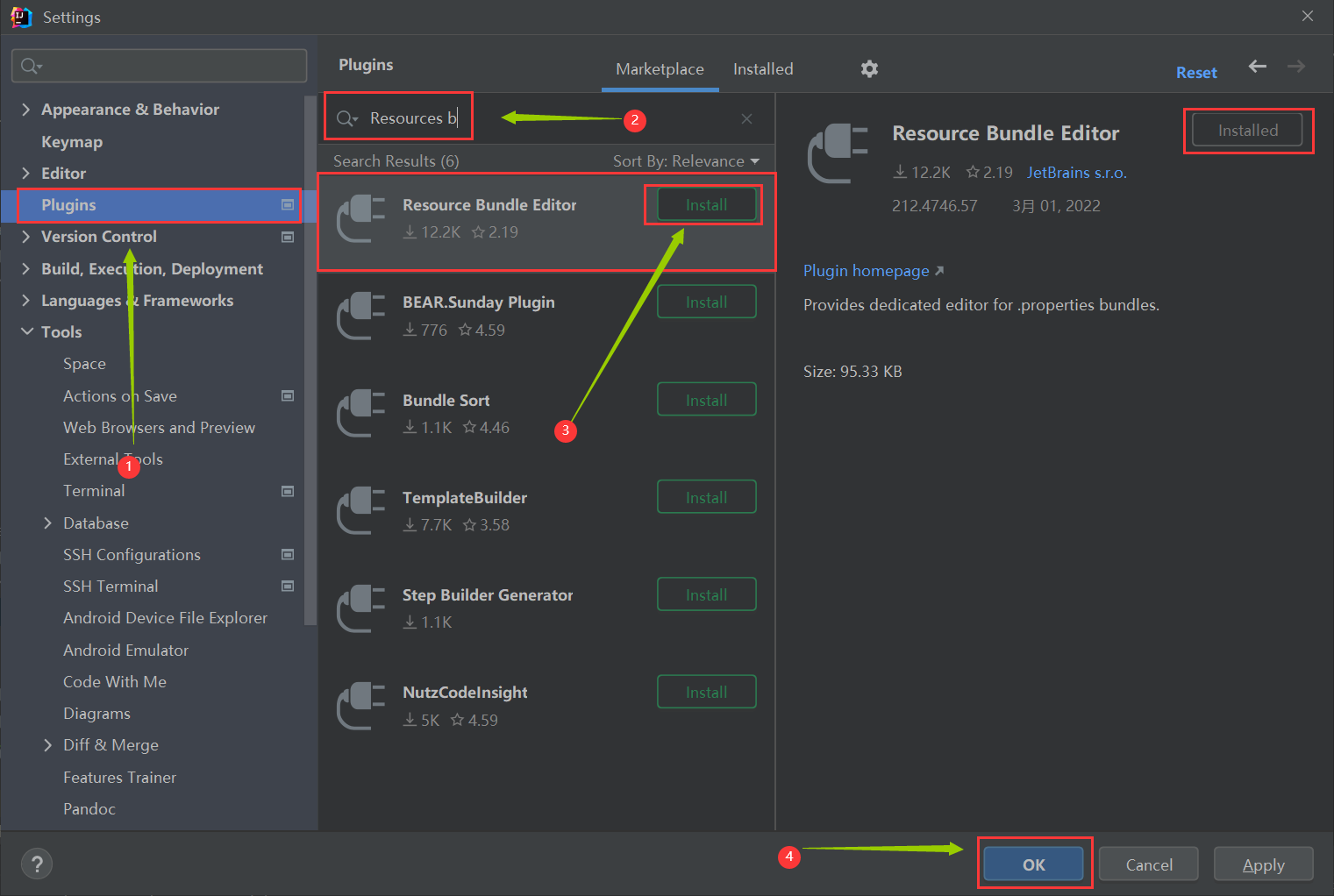Open the Plugin homepage link

(874, 270)
